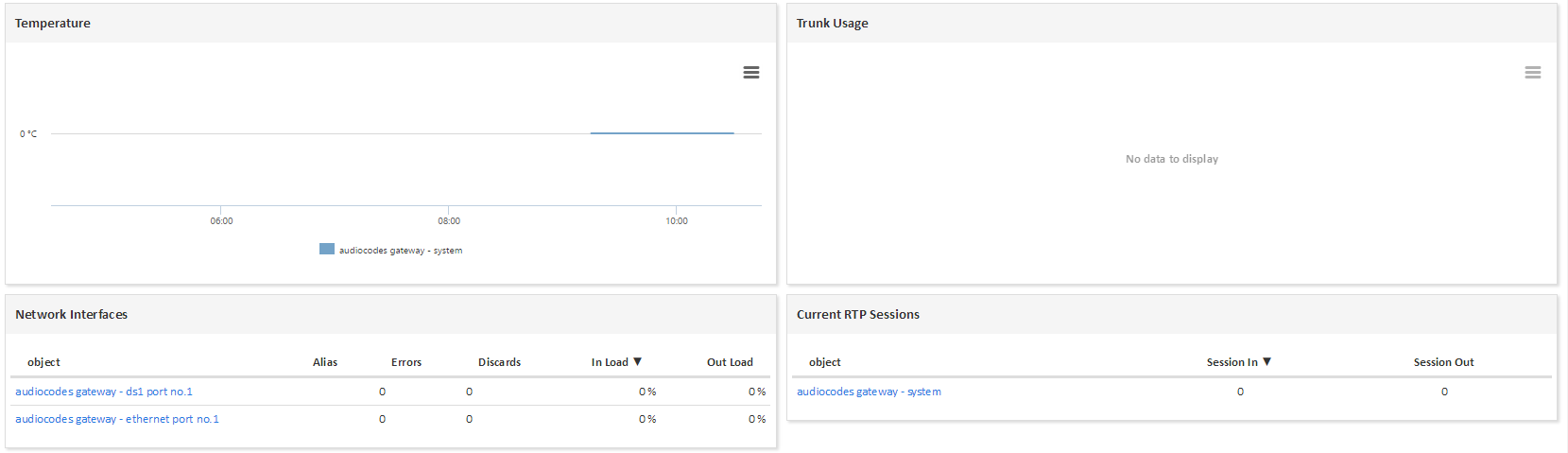
Task: Click the Current RTP Sessions panel title
Action: (857, 315)
